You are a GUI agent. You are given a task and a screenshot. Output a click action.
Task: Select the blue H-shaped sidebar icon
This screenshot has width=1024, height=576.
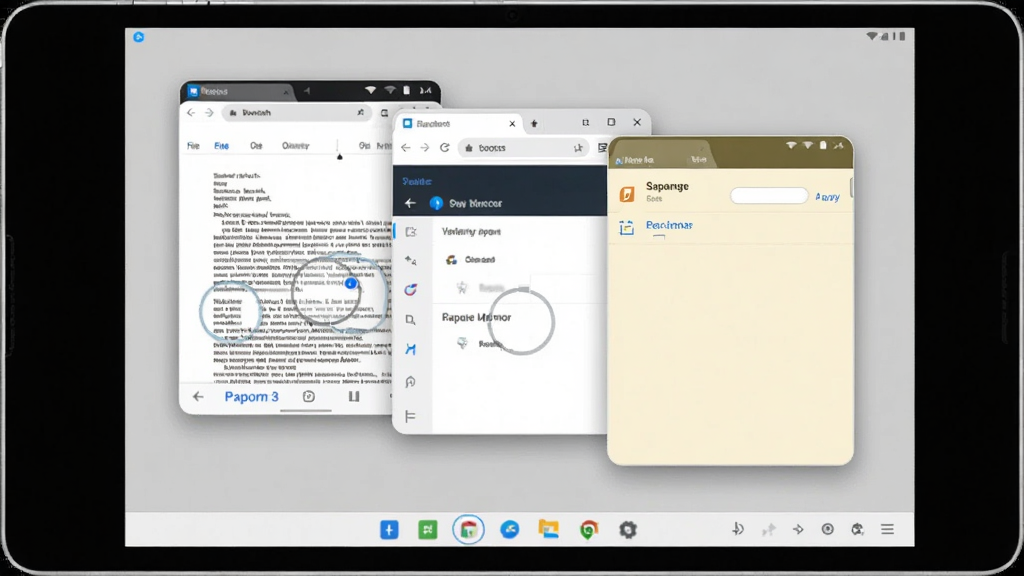tap(410, 349)
